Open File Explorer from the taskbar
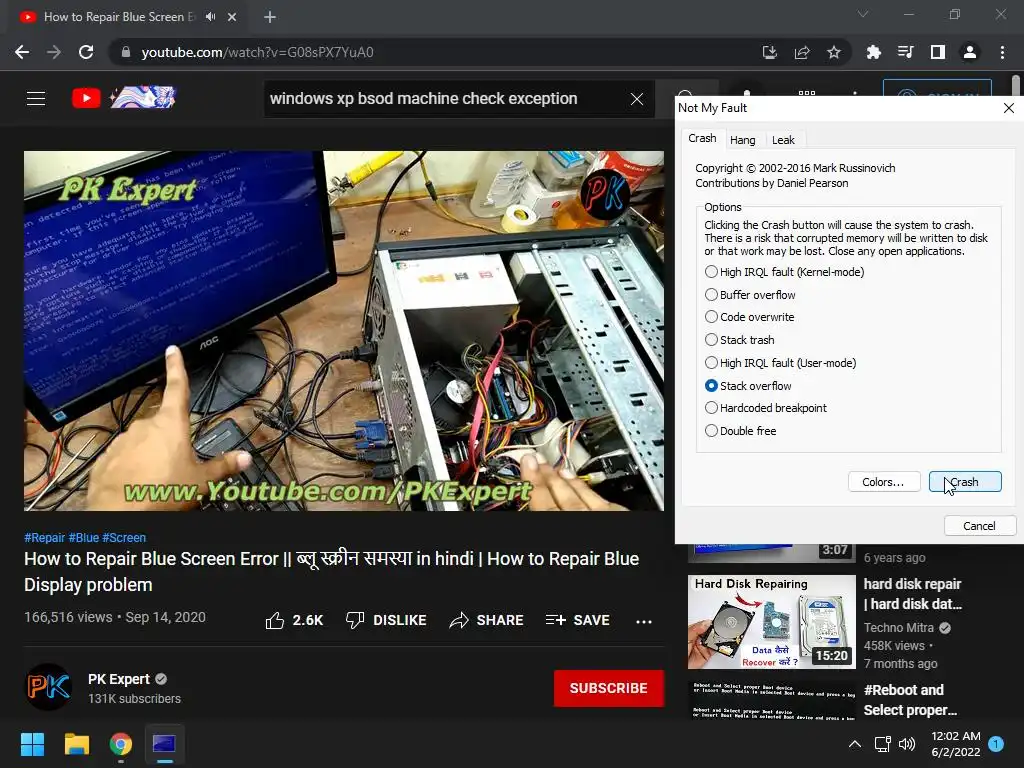The image size is (1024, 768). tap(76, 744)
